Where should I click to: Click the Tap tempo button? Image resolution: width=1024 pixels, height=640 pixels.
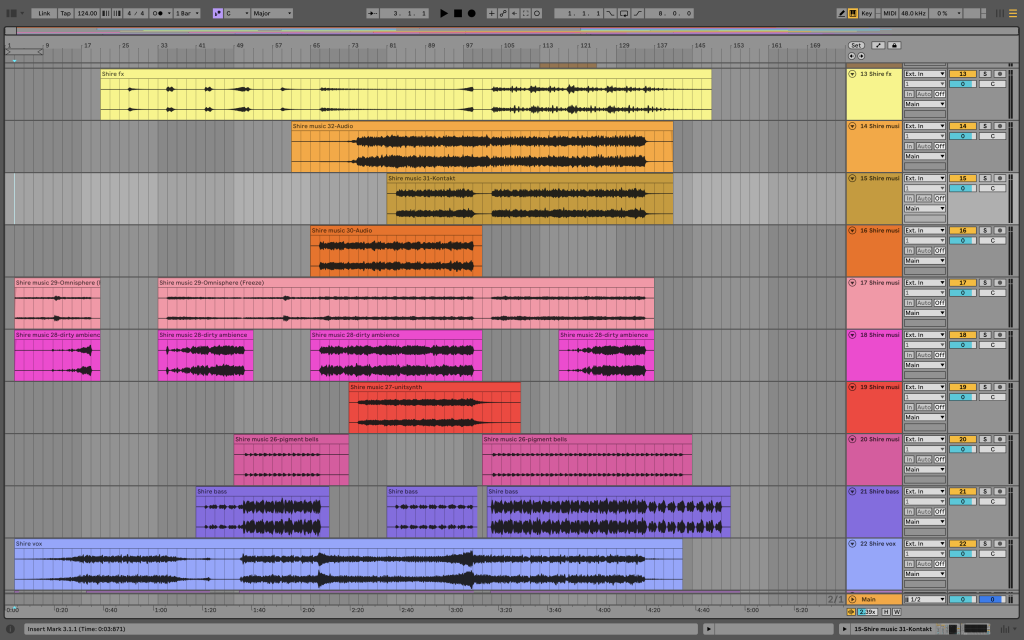point(65,13)
